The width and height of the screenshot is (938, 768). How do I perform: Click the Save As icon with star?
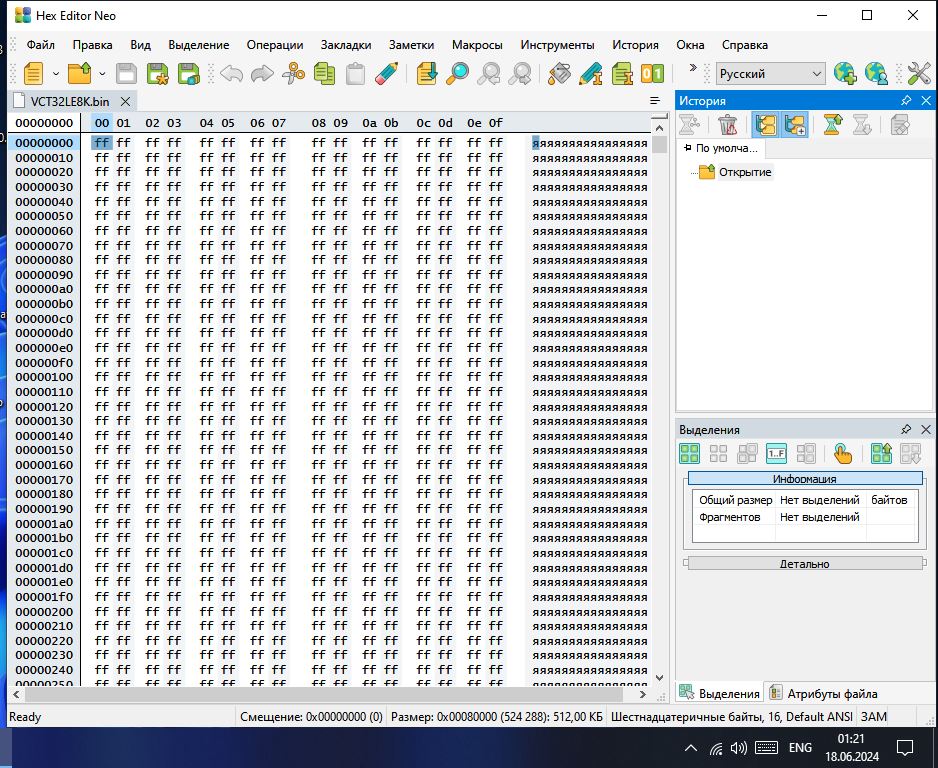[157, 74]
